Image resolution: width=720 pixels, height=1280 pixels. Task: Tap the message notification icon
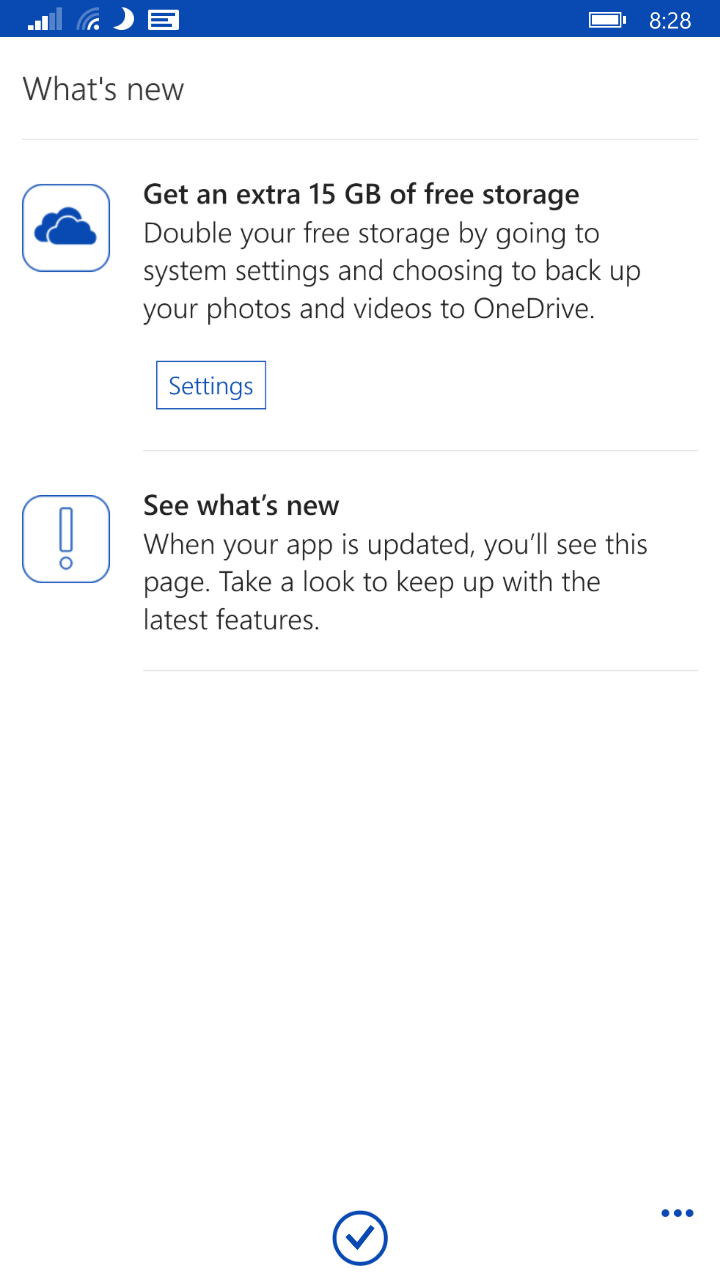point(164,19)
